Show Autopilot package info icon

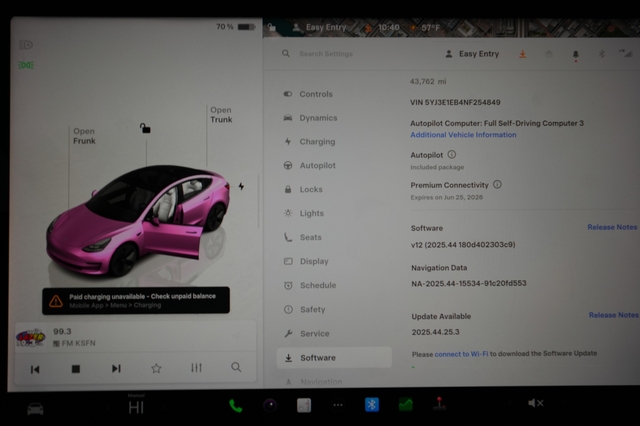coord(451,154)
